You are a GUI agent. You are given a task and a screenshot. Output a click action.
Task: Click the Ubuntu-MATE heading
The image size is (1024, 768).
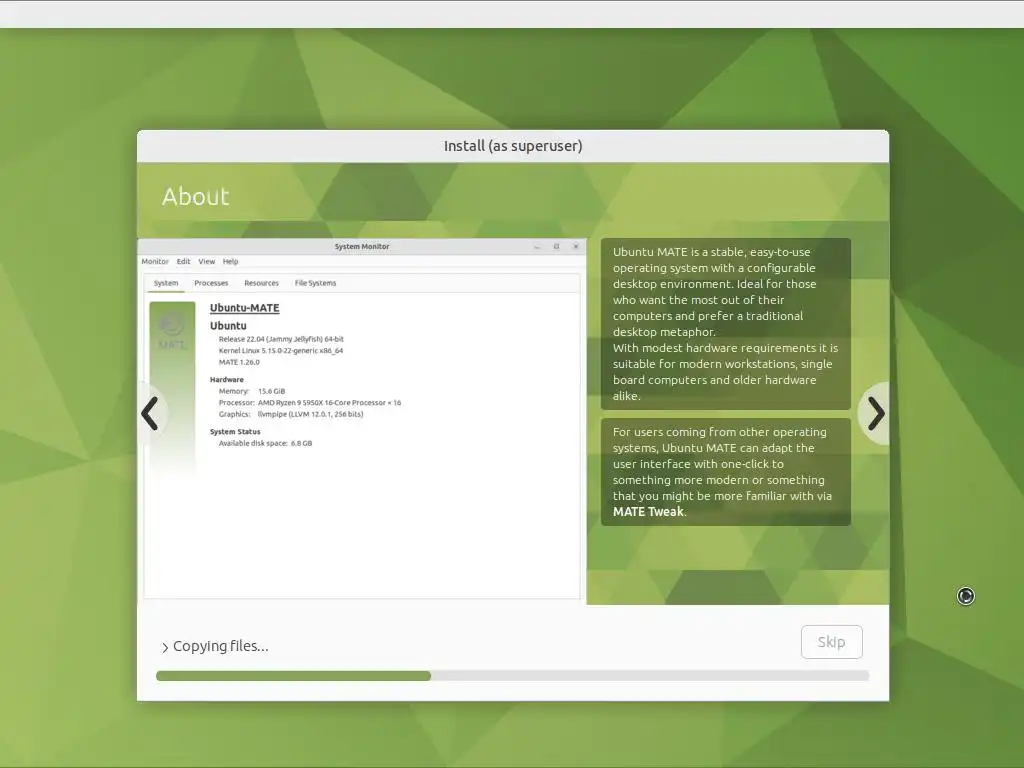(244, 308)
